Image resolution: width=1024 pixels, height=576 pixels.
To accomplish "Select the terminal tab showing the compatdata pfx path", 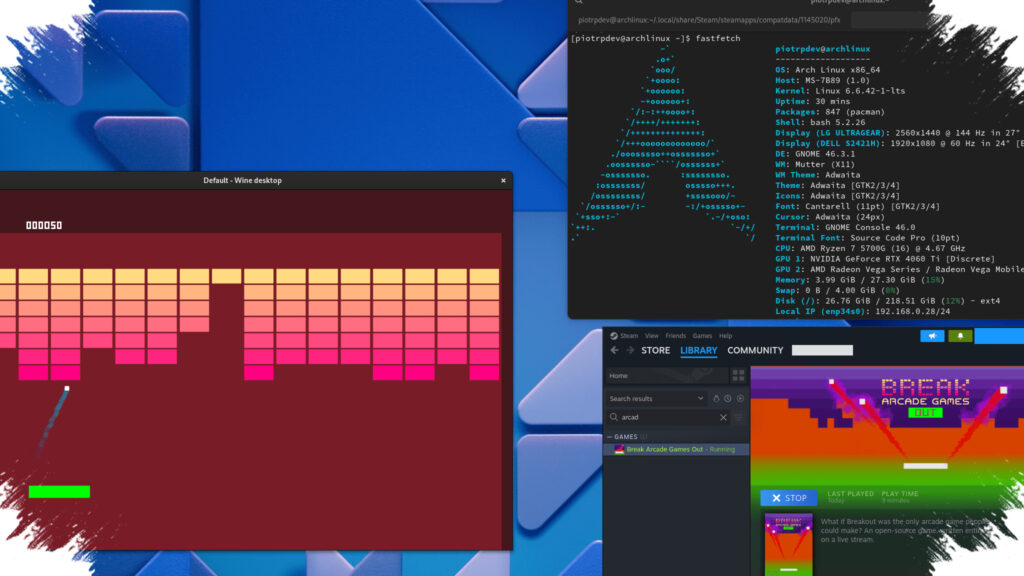I will click(x=709, y=20).
